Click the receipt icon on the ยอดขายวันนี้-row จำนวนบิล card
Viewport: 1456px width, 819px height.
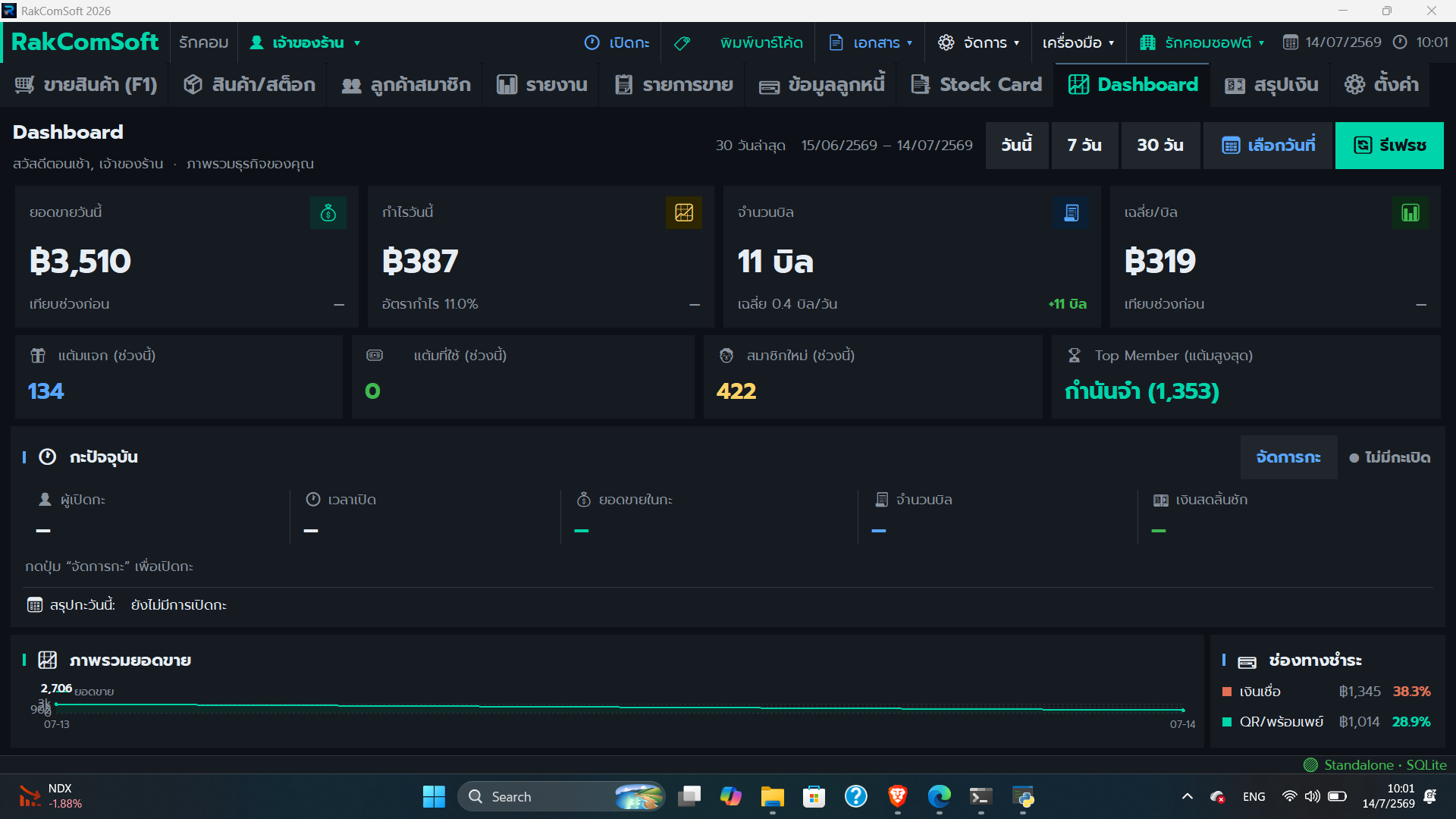[x=1072, y=213]
